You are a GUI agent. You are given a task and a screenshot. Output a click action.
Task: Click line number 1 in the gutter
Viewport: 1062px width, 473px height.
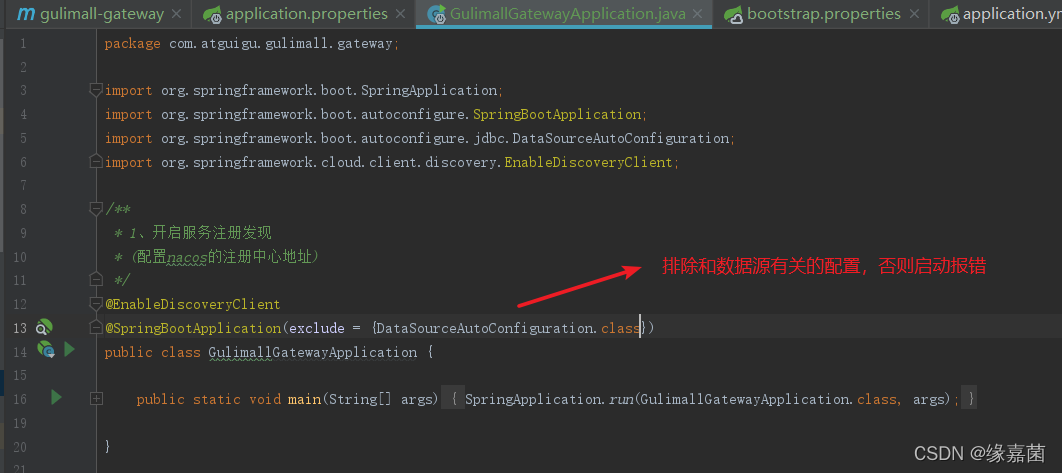tap(23, 43)
